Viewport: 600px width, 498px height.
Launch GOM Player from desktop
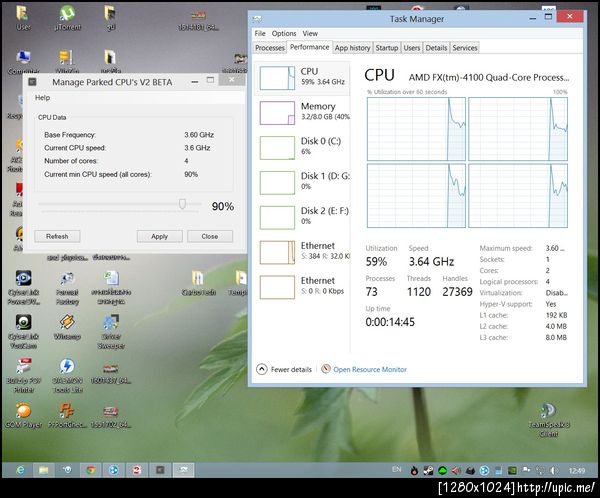pos(23,416)
